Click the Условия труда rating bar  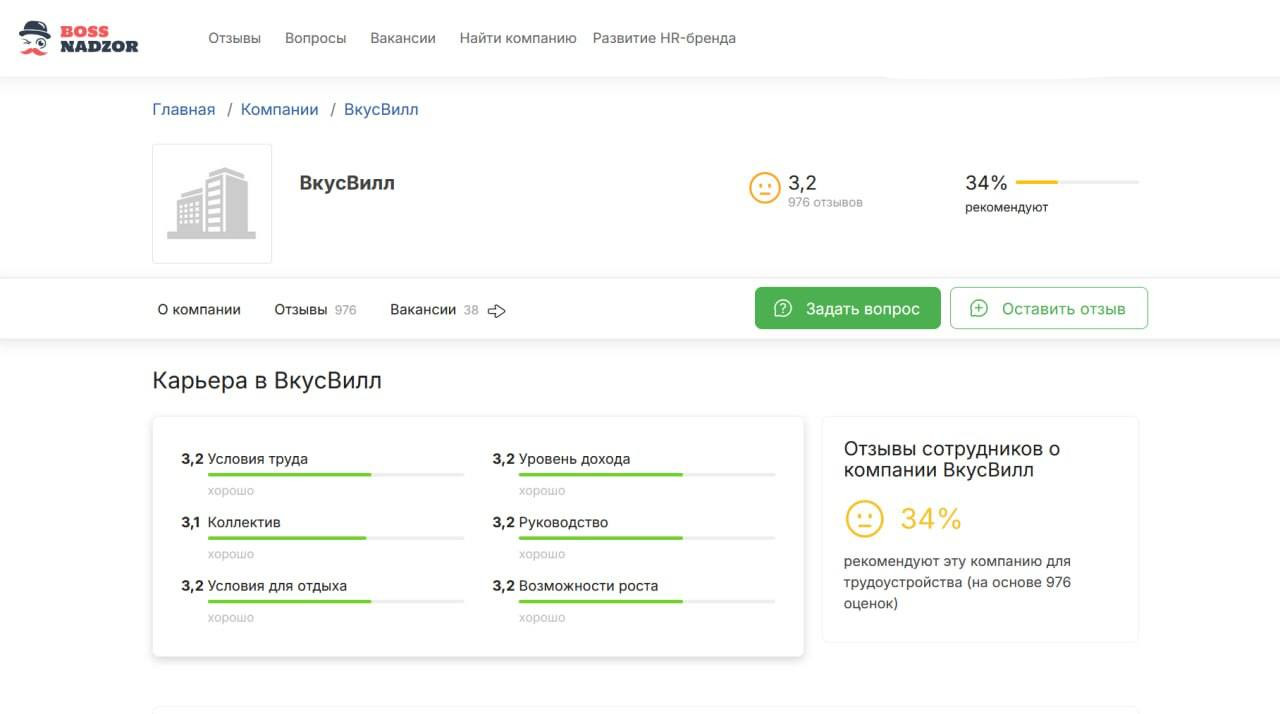[x=335, y=474]
